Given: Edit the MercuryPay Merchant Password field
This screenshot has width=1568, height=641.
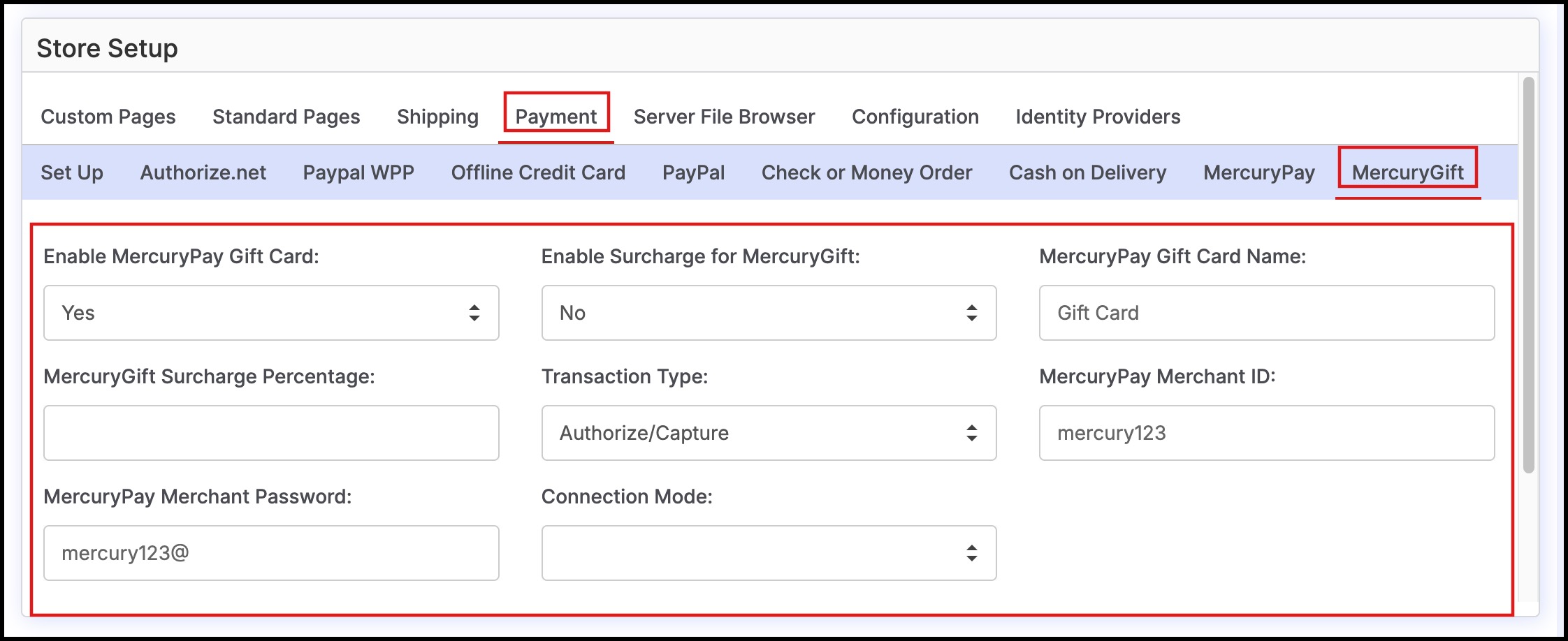Looking at the screenshot, I should click(x=271, y=553).
